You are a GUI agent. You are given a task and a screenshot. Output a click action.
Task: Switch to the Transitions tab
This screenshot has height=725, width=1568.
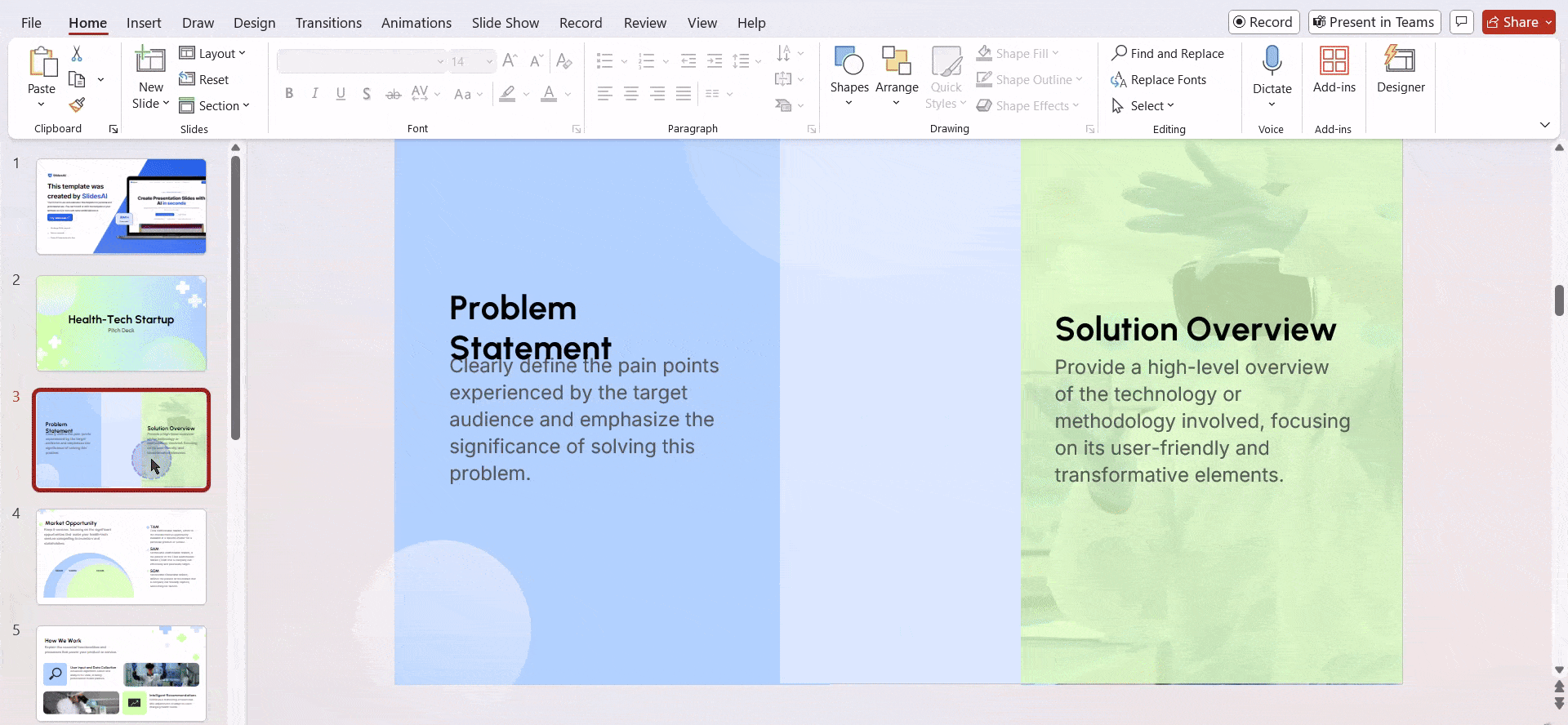(x=328, y=23)
